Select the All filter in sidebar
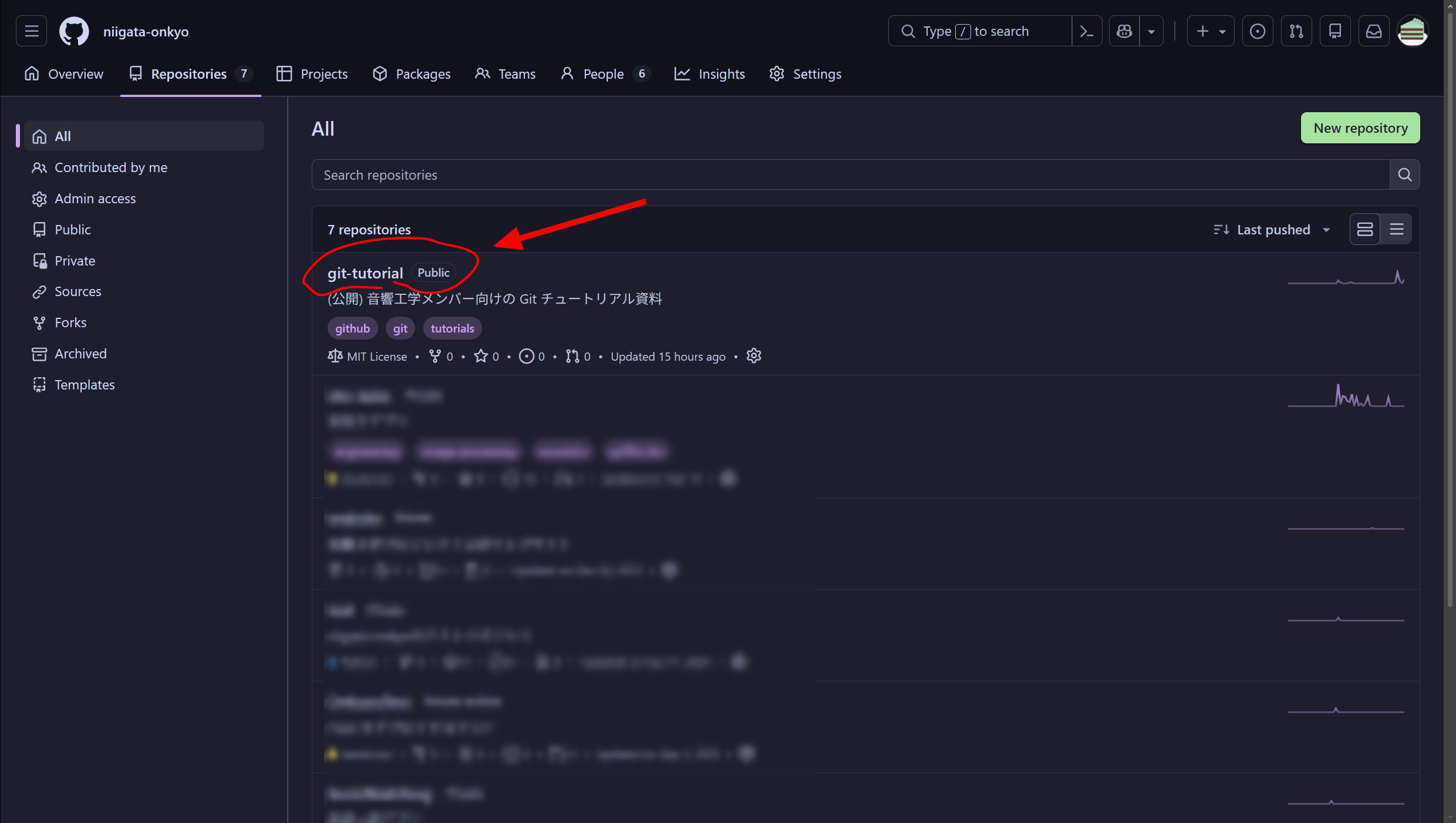 [144, 136]
